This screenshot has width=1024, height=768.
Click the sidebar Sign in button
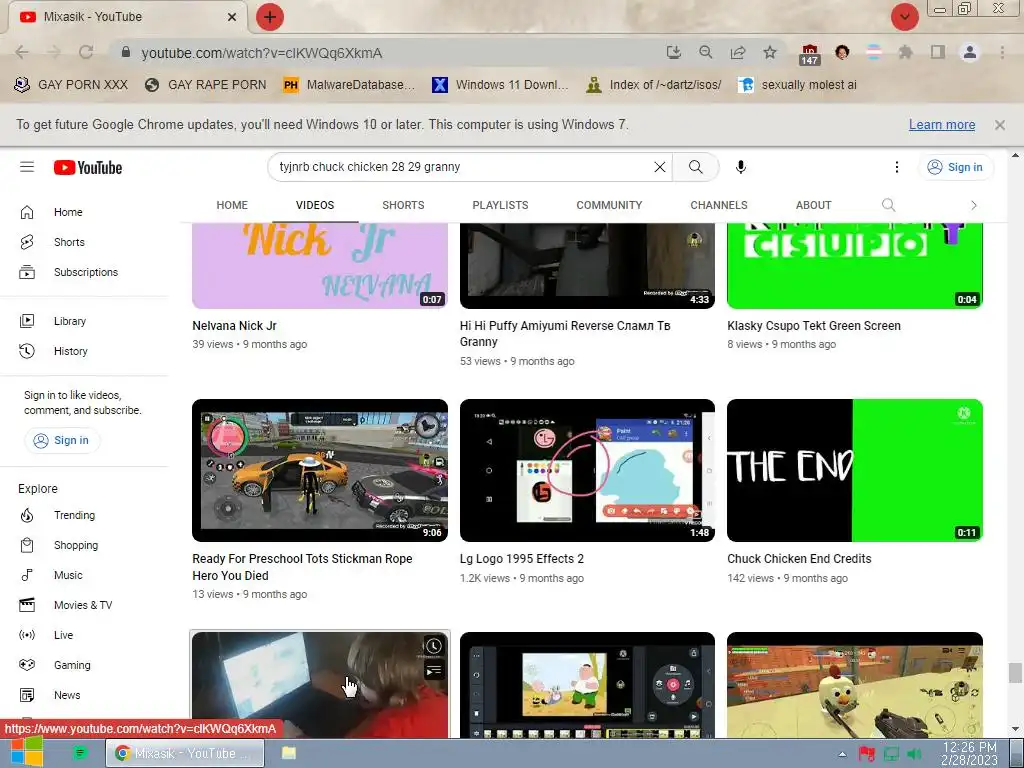pyautogui.click(x=61, y=440)
